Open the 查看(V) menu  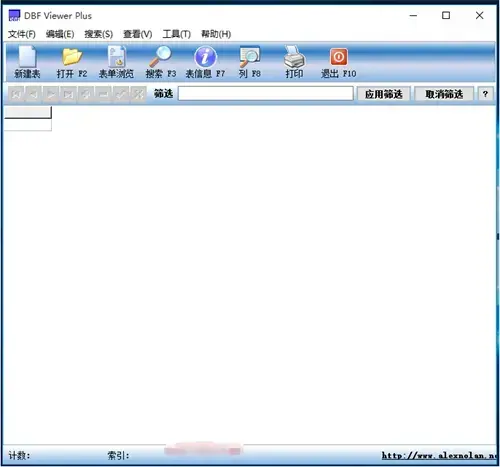[x=138, y=34]
